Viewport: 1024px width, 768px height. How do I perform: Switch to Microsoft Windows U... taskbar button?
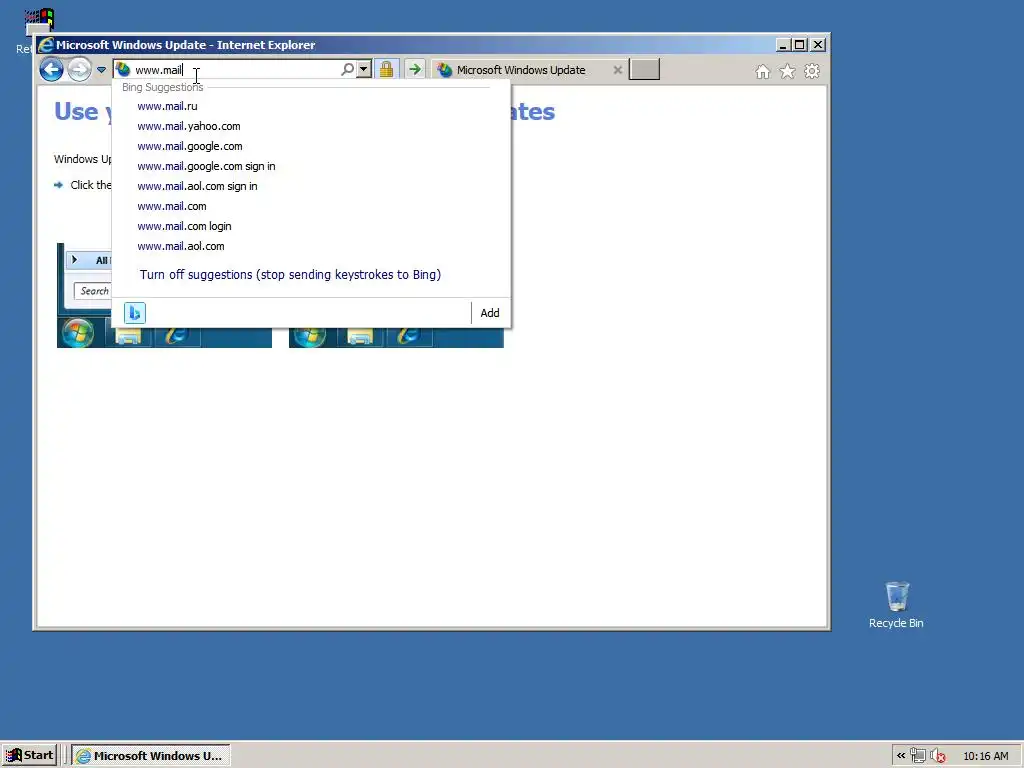point(151,756)
